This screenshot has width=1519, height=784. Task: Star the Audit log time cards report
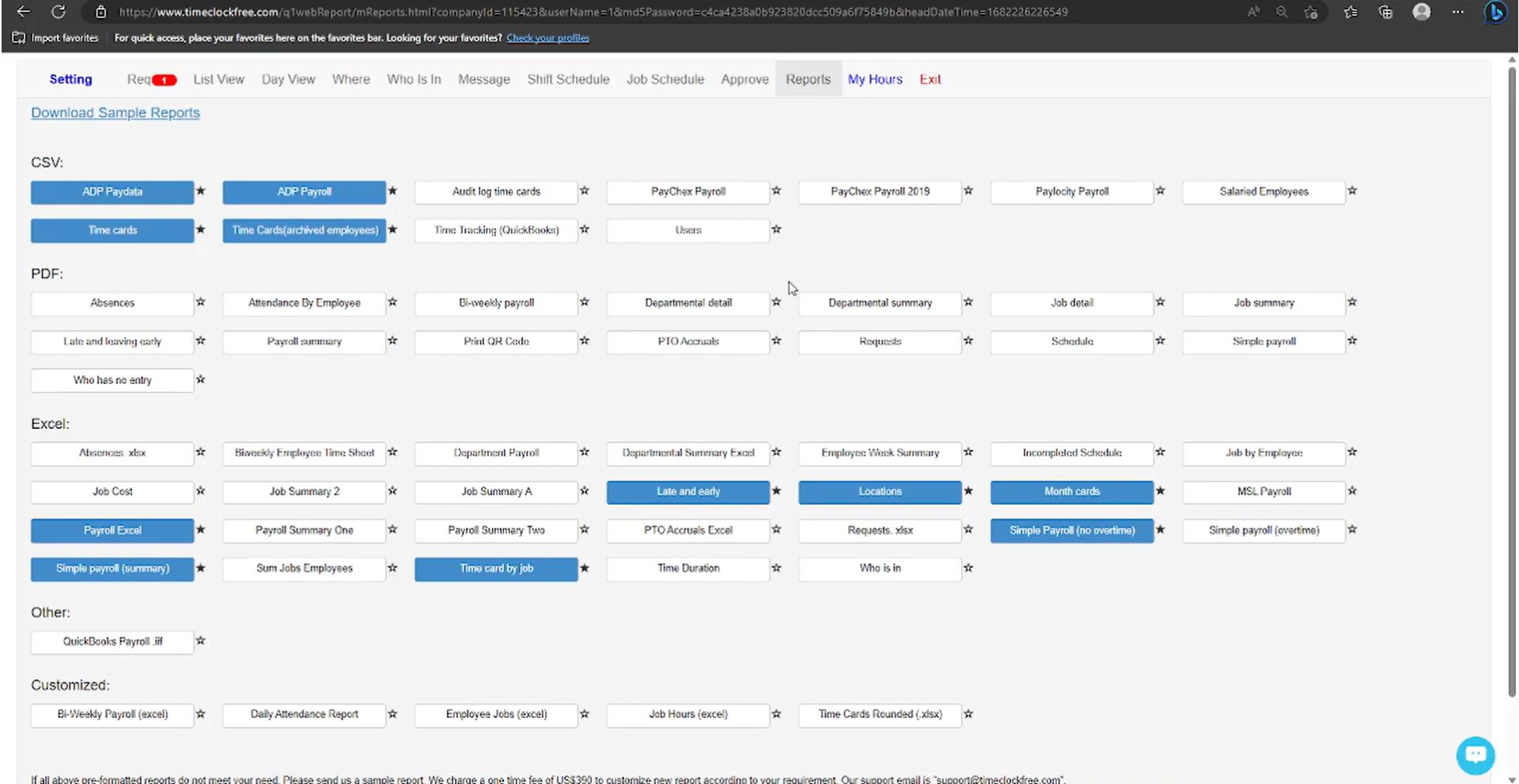click(585, 190)
